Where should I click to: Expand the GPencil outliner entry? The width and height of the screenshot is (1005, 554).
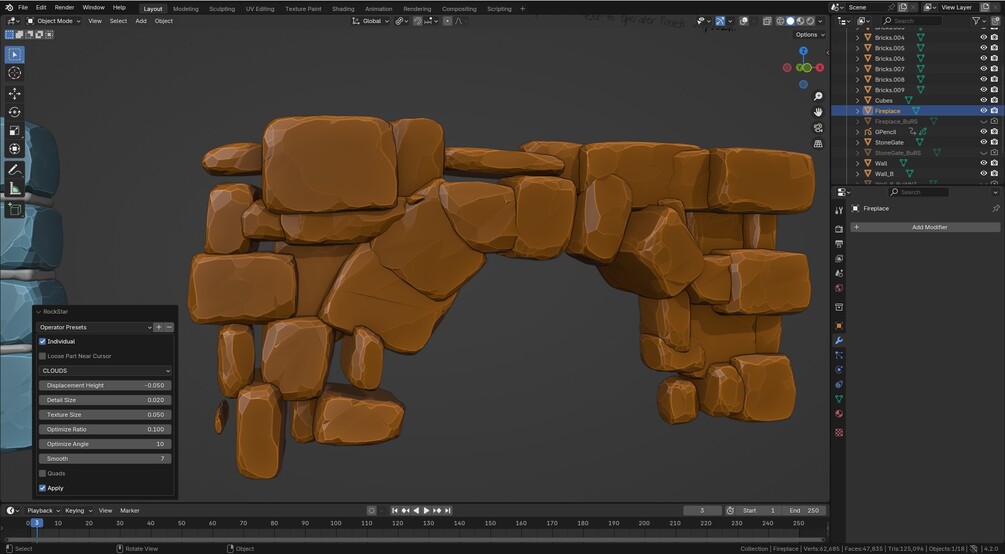click(858, 132)
